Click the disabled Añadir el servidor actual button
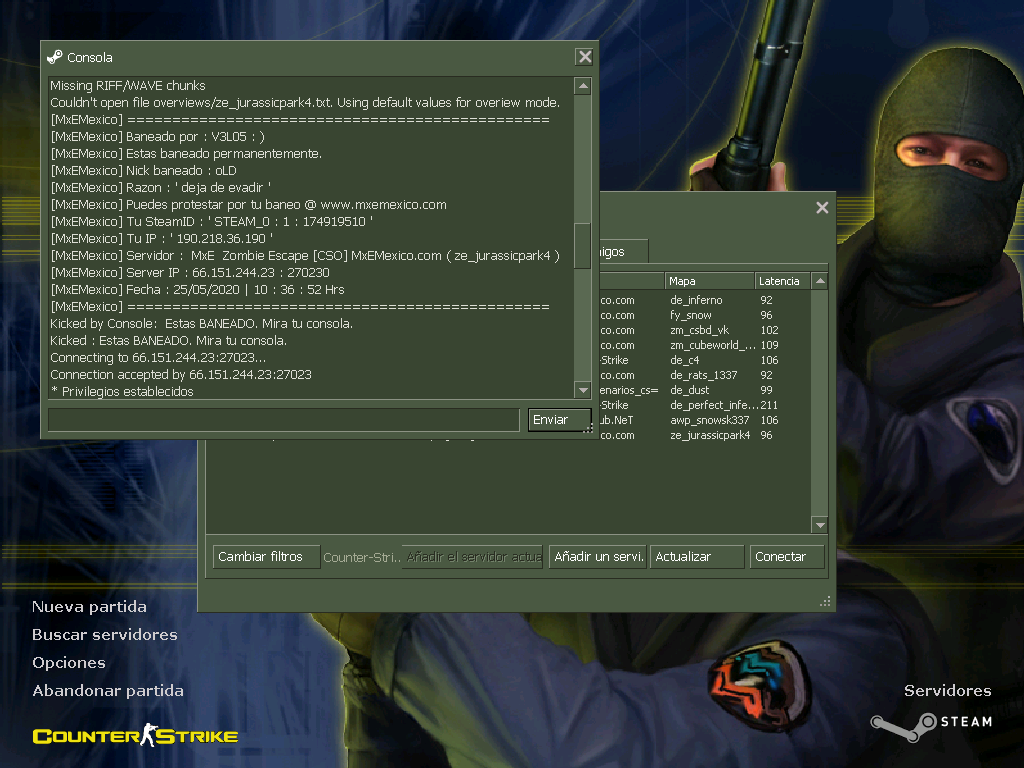The width and height of the screenshot is (1024, 768). (x=472, y=556)
